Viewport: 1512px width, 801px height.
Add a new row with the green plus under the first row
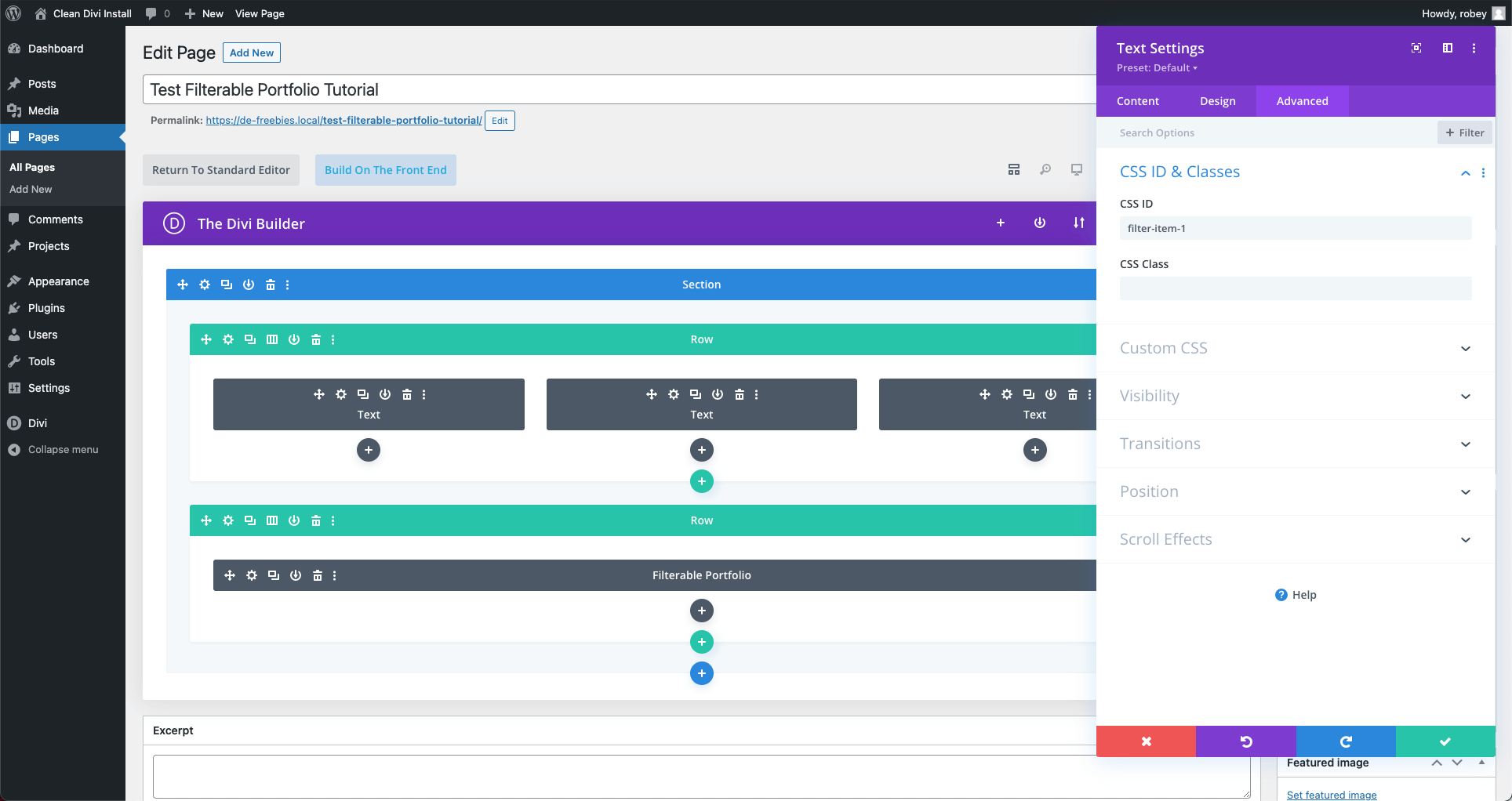coord(702,481)
